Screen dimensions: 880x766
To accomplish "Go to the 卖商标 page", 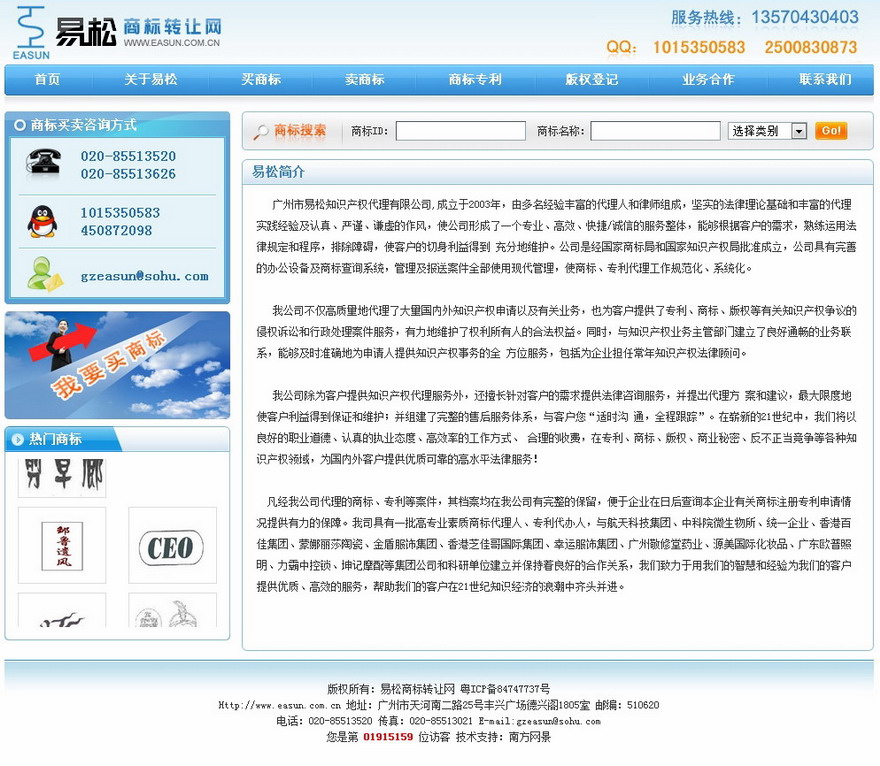I will pyautogui.click(x=365, y=80).
